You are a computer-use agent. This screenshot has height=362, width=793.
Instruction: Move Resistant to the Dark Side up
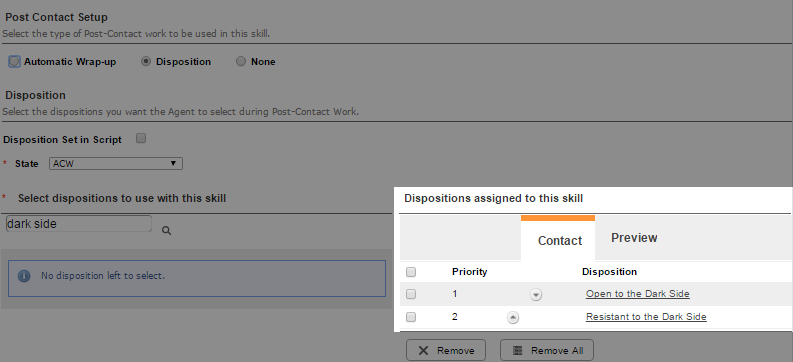pos(513,318)
